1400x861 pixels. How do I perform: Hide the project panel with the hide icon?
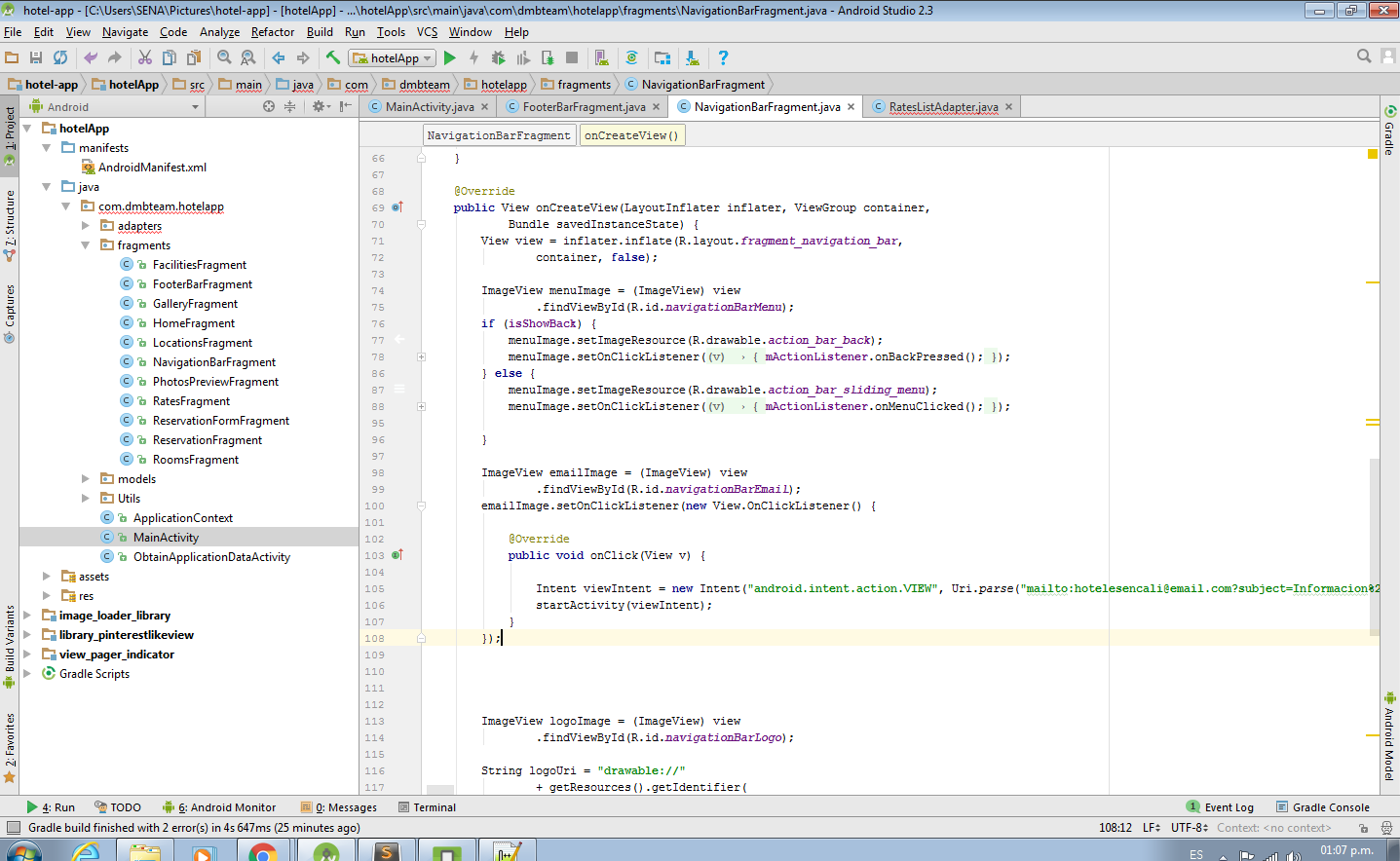(346, 106)
